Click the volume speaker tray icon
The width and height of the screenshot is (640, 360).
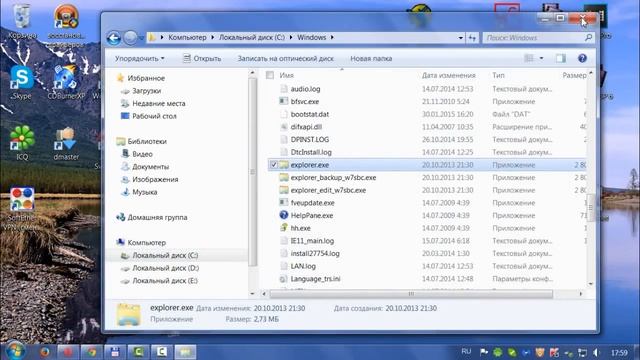[596, 352]
